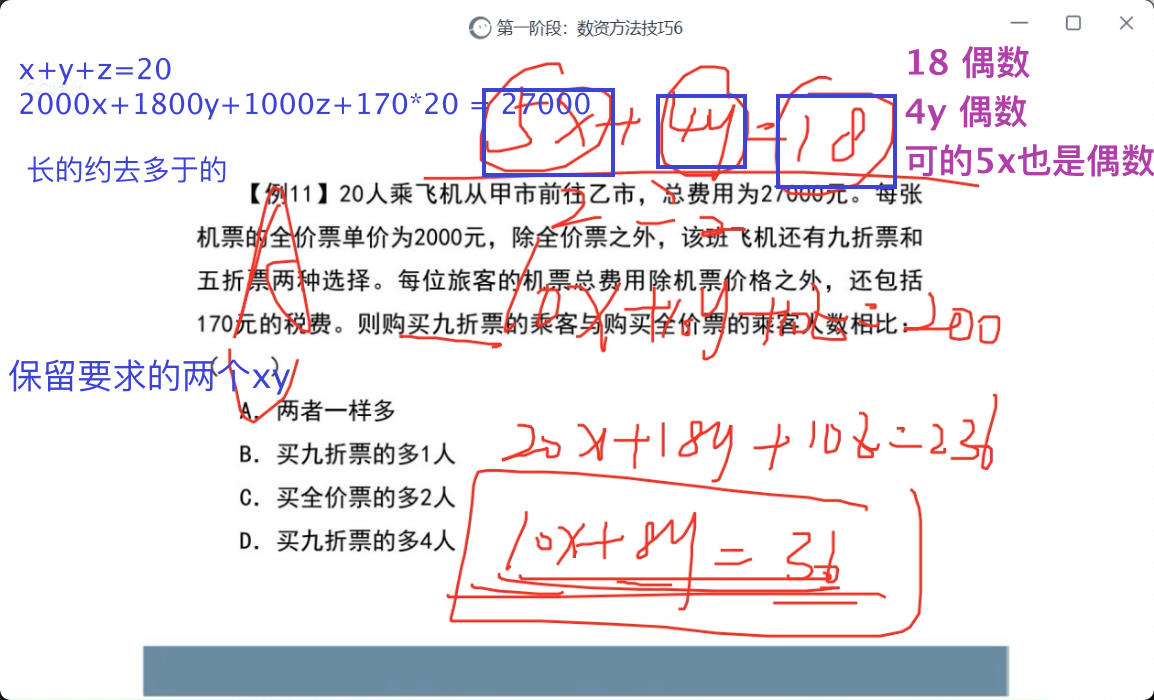Viewport: 1154px width, 700px height.
Task: Click the blue box around handwritten 4y
Action: (701, 131)
